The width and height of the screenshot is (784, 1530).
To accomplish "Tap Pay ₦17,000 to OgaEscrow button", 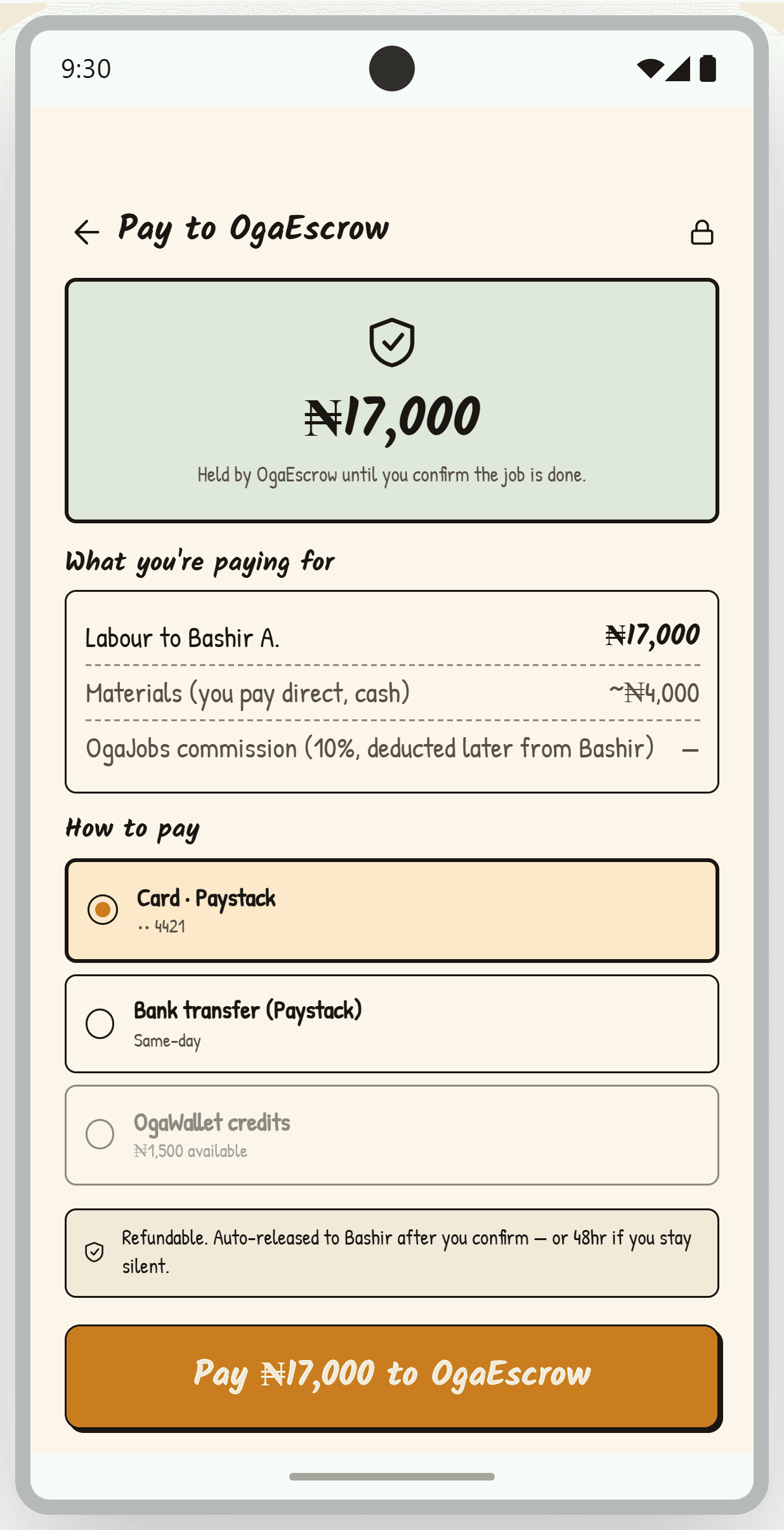I will 392,1376.
